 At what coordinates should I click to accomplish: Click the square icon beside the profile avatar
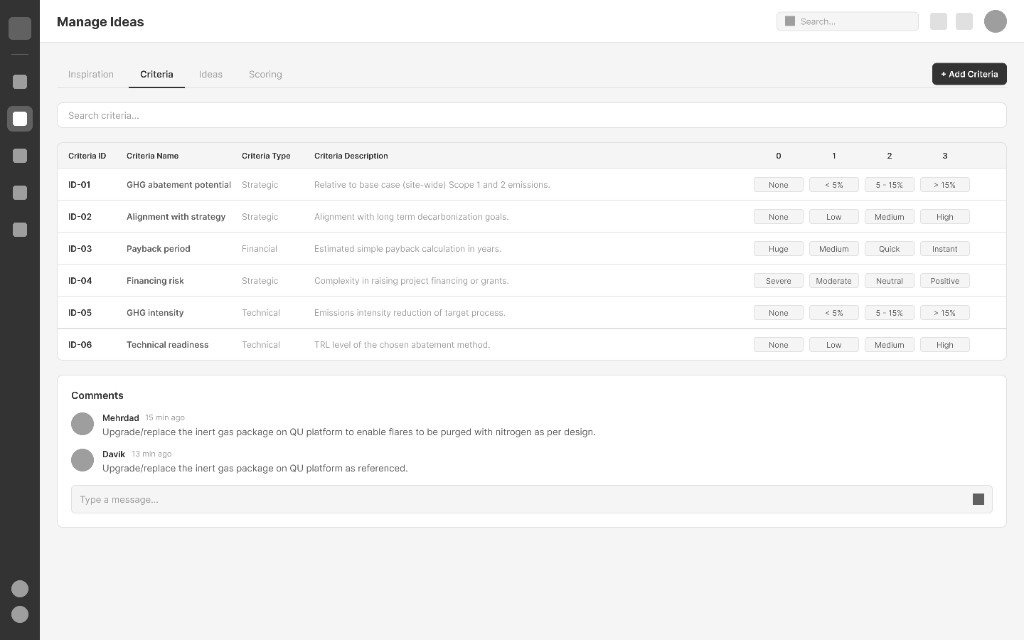964,22
